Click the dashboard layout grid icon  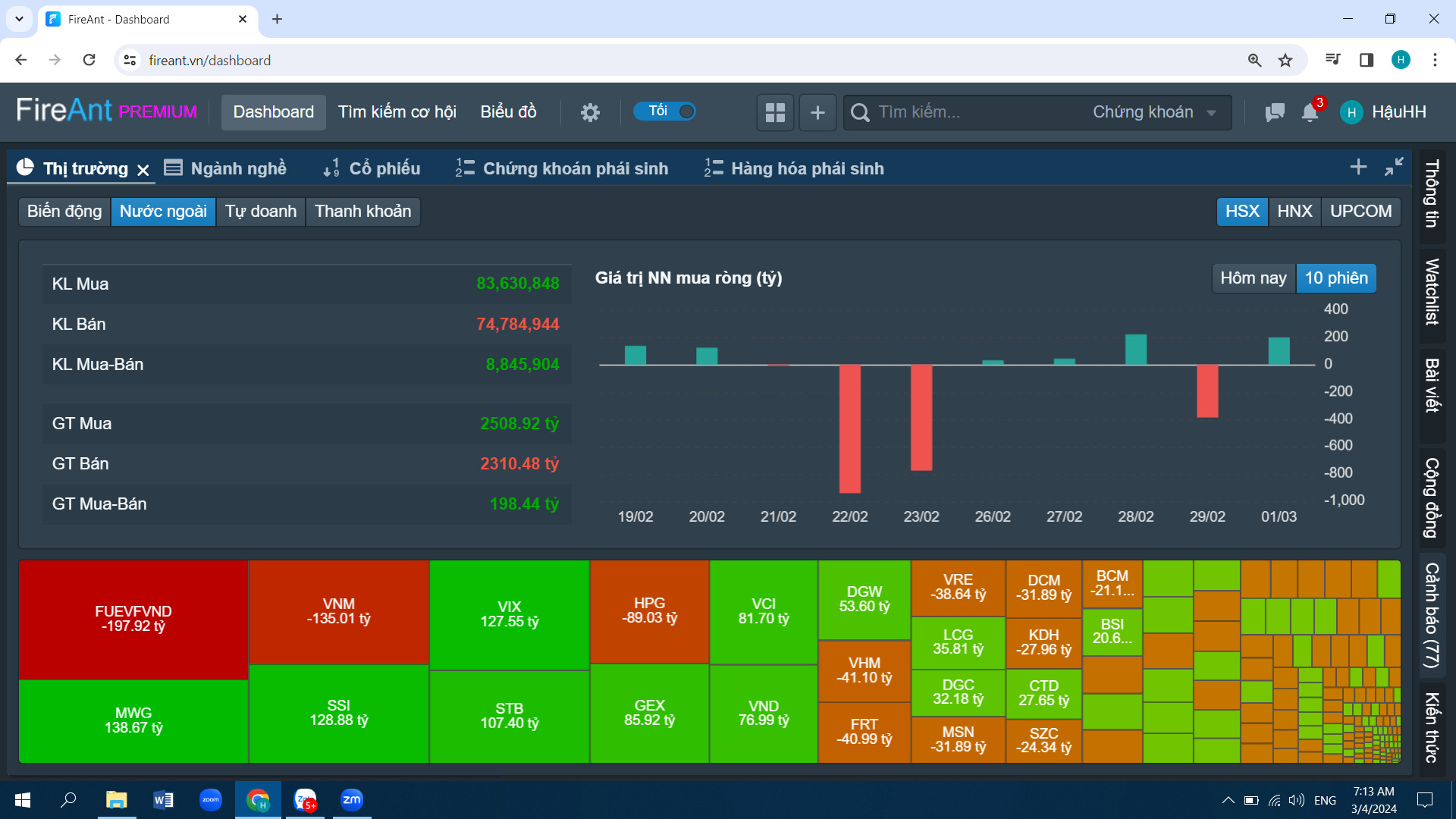click(775, 112)
